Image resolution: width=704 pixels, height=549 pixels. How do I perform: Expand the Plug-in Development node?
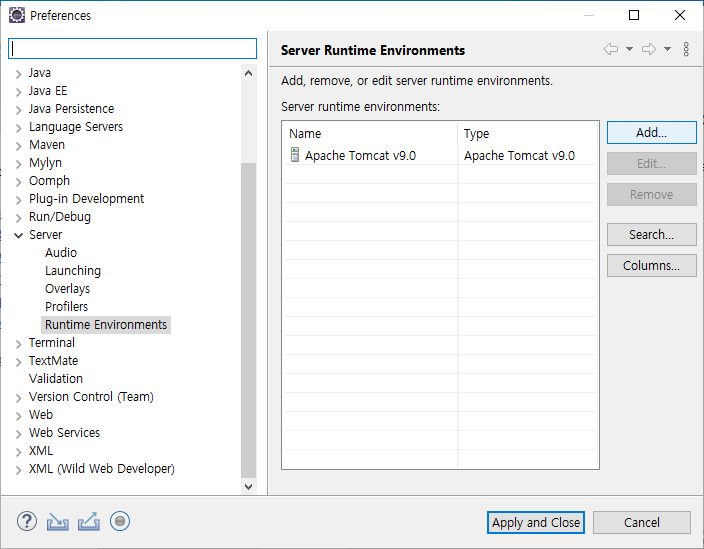[x=18, y=200]
